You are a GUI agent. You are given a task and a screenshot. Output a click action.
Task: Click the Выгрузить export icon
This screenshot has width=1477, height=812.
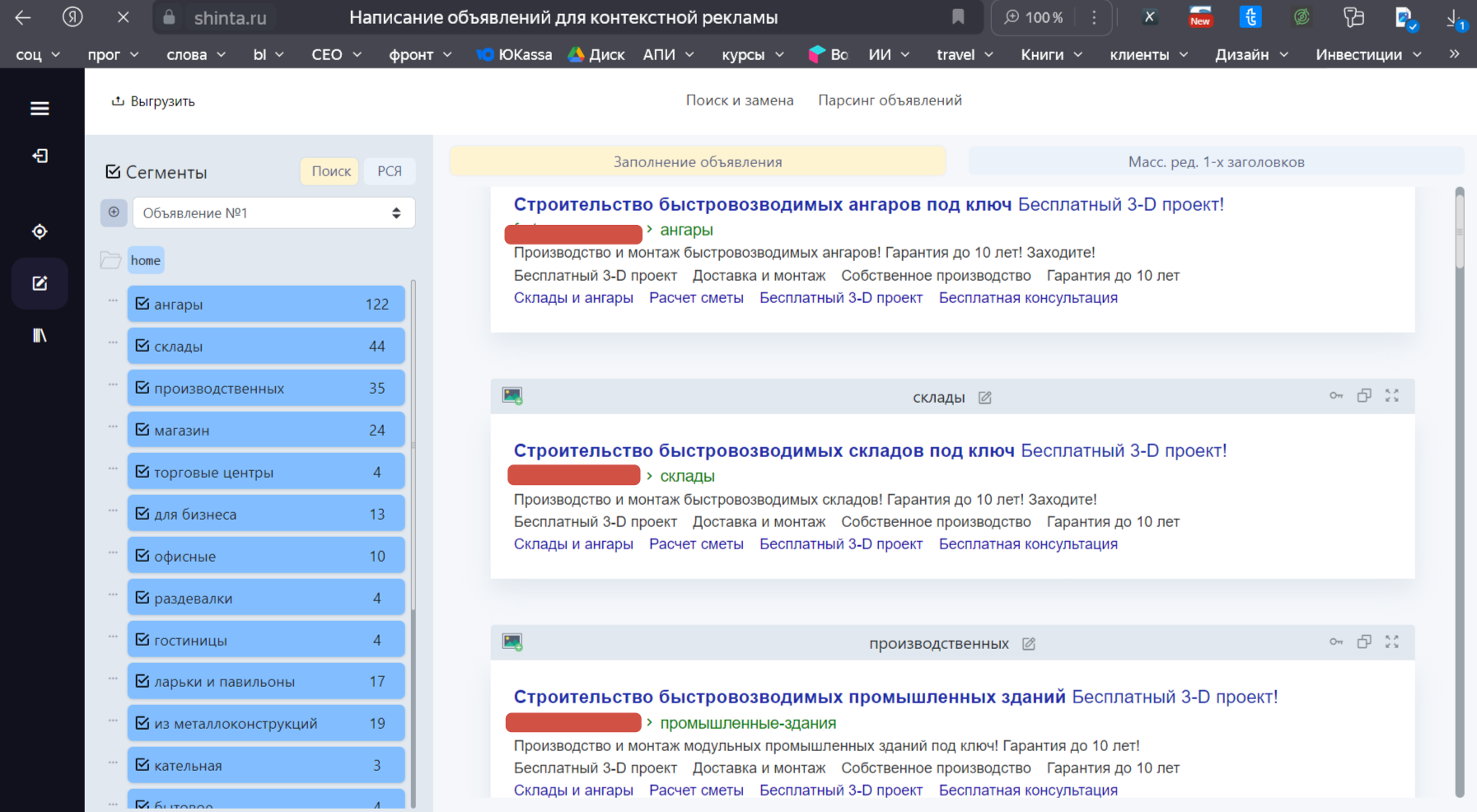coord(118,100)
